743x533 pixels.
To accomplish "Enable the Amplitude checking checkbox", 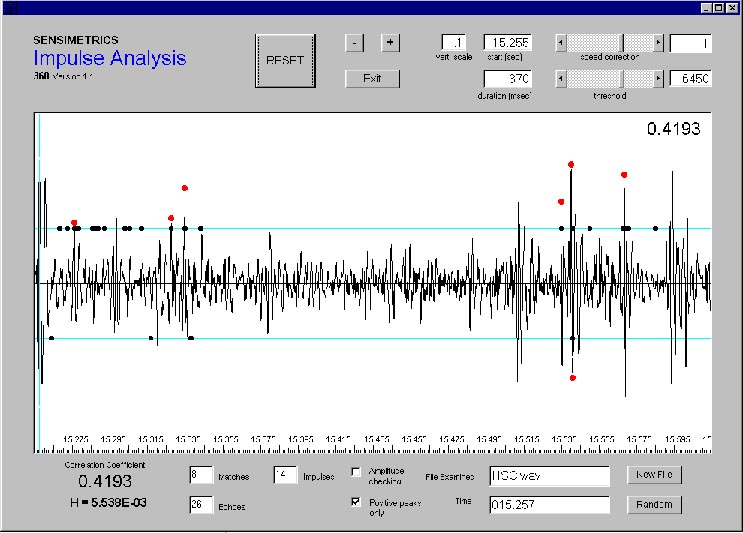I will tap(356, 472).
